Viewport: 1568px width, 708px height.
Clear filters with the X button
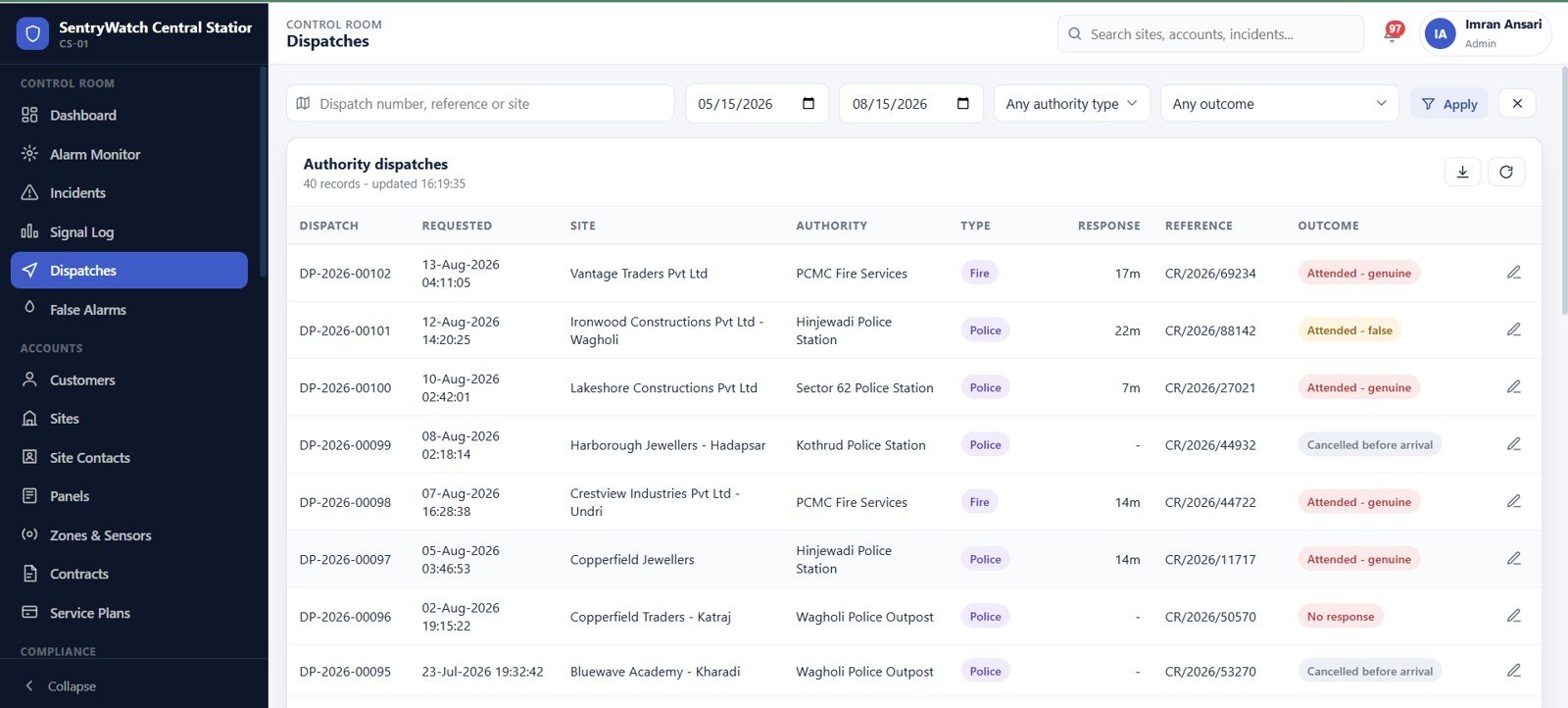pyautogui.click(x=1517, y=103)
